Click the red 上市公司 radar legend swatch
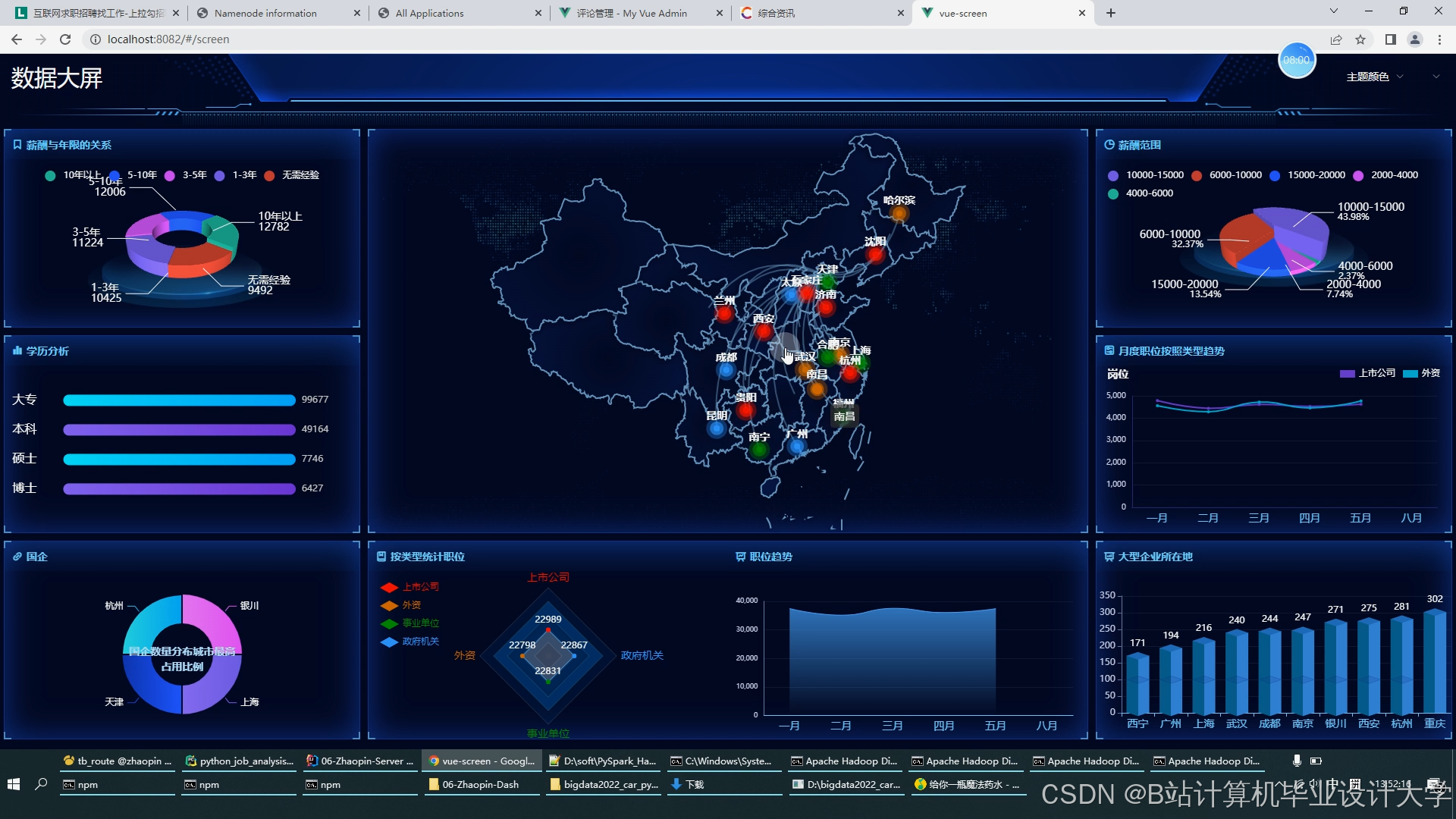This screenshot has height=819, width=1456. tap(390, 587)
